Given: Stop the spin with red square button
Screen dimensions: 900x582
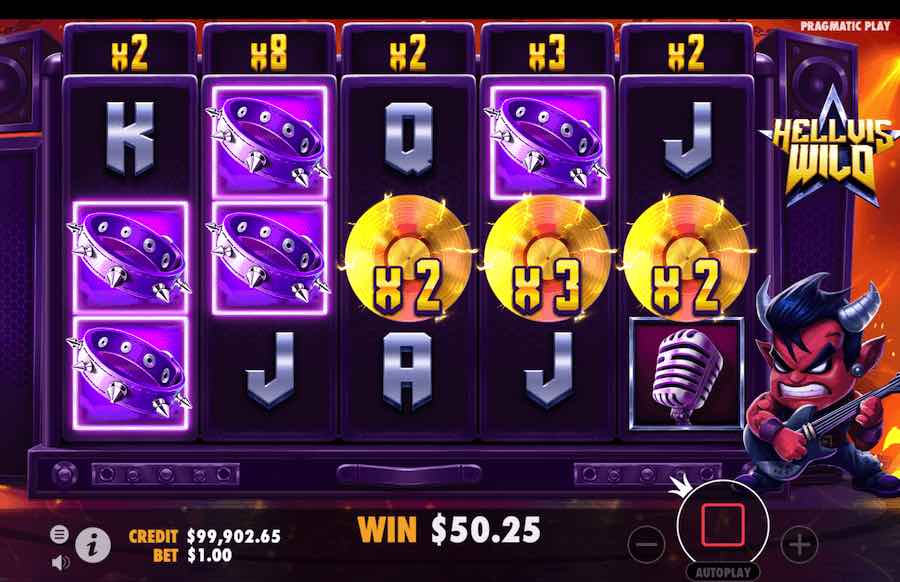Looking at the screenshot, I should click(723, 525).
